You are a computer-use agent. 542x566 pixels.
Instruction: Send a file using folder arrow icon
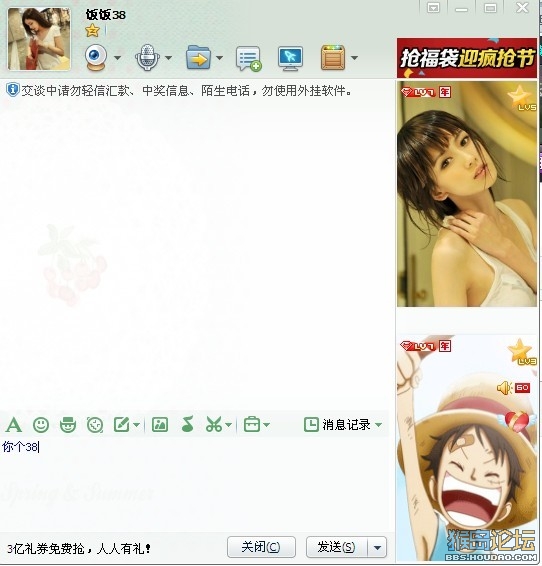[x=198, y=57]
